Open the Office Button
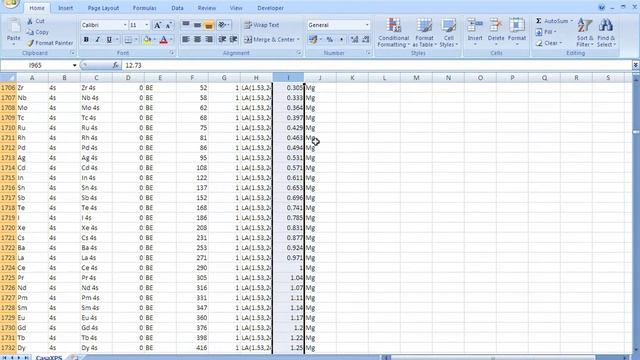Screen dimensions: 640x360 (x=10, y=3)
